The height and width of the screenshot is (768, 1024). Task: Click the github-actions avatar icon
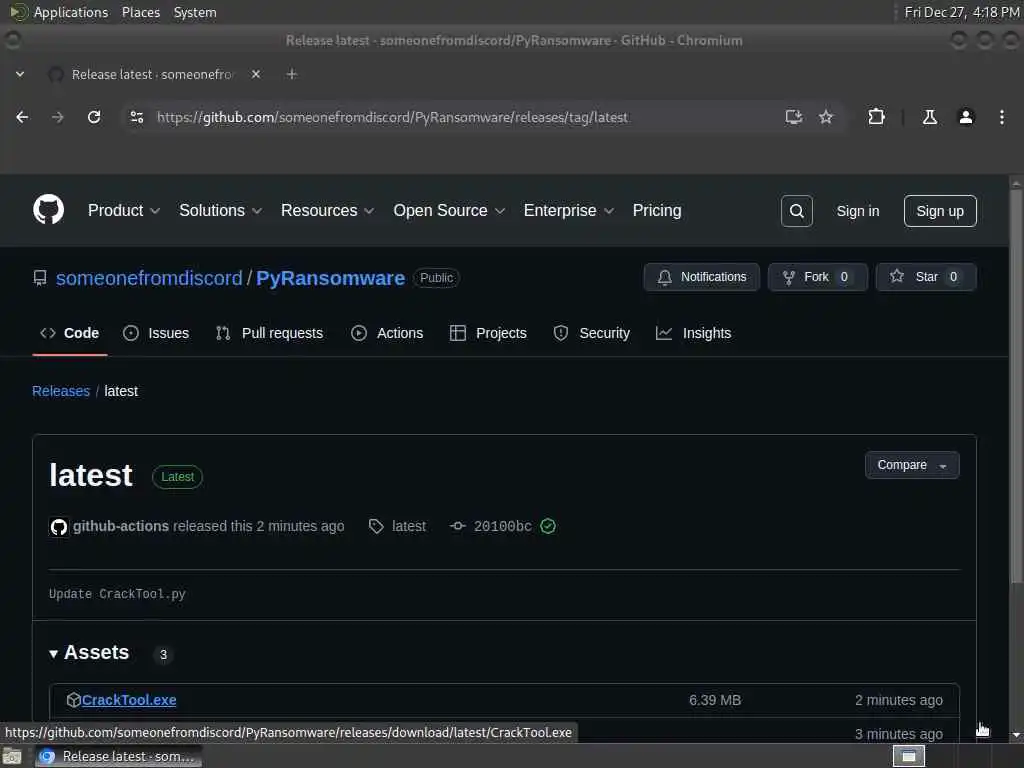coord(59,526)
